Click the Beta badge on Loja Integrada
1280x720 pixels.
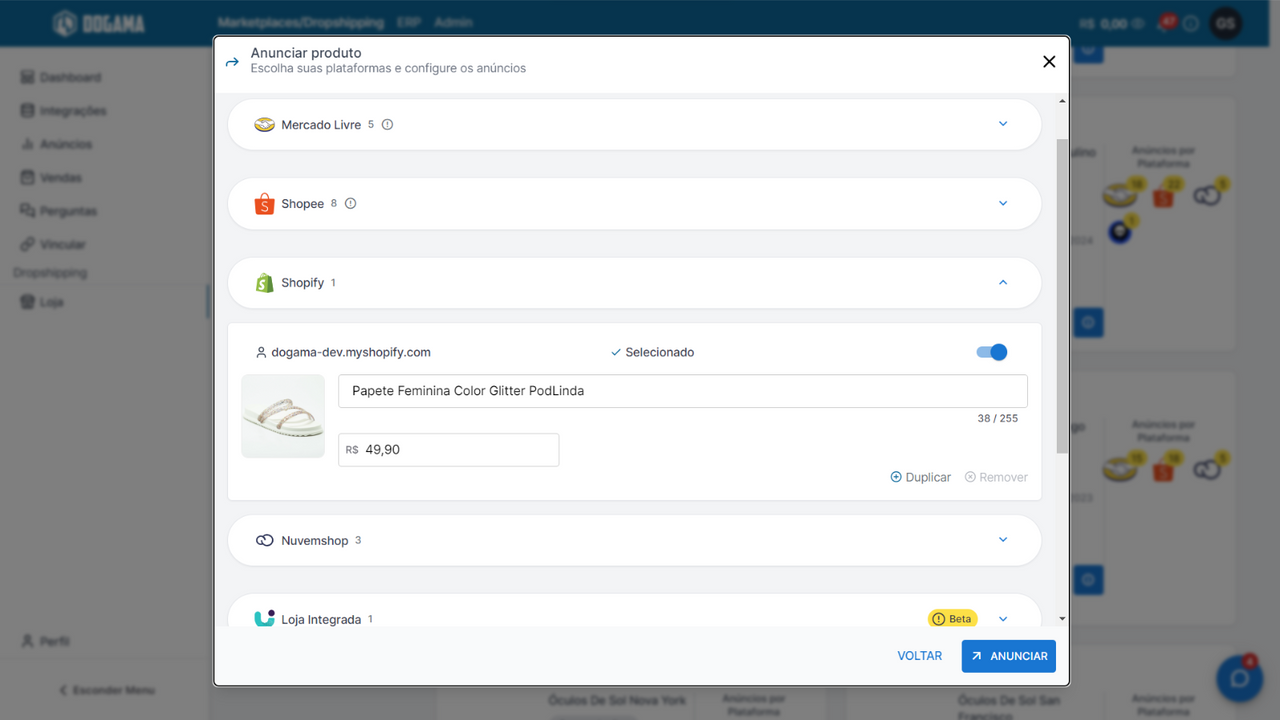pos(952,619)
